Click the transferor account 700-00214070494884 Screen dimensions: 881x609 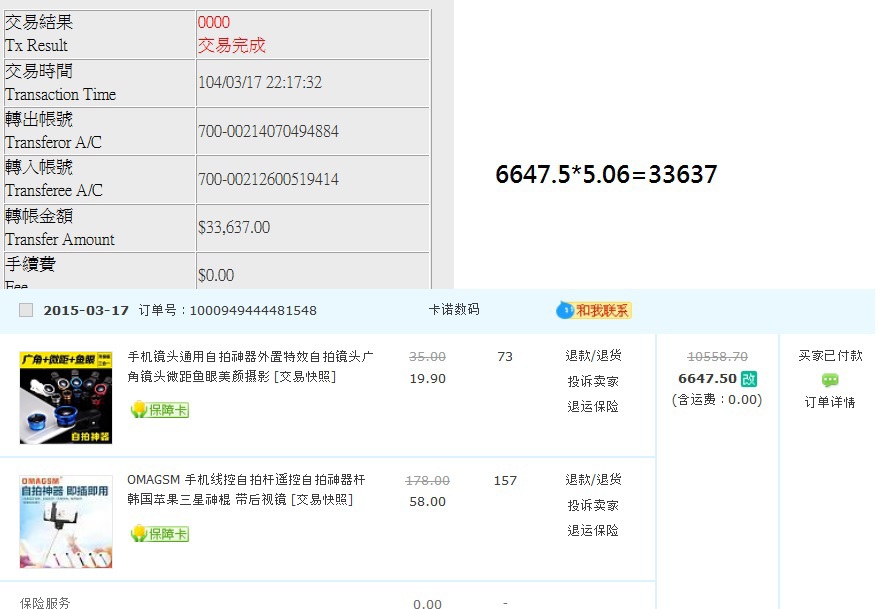point(268,131)
